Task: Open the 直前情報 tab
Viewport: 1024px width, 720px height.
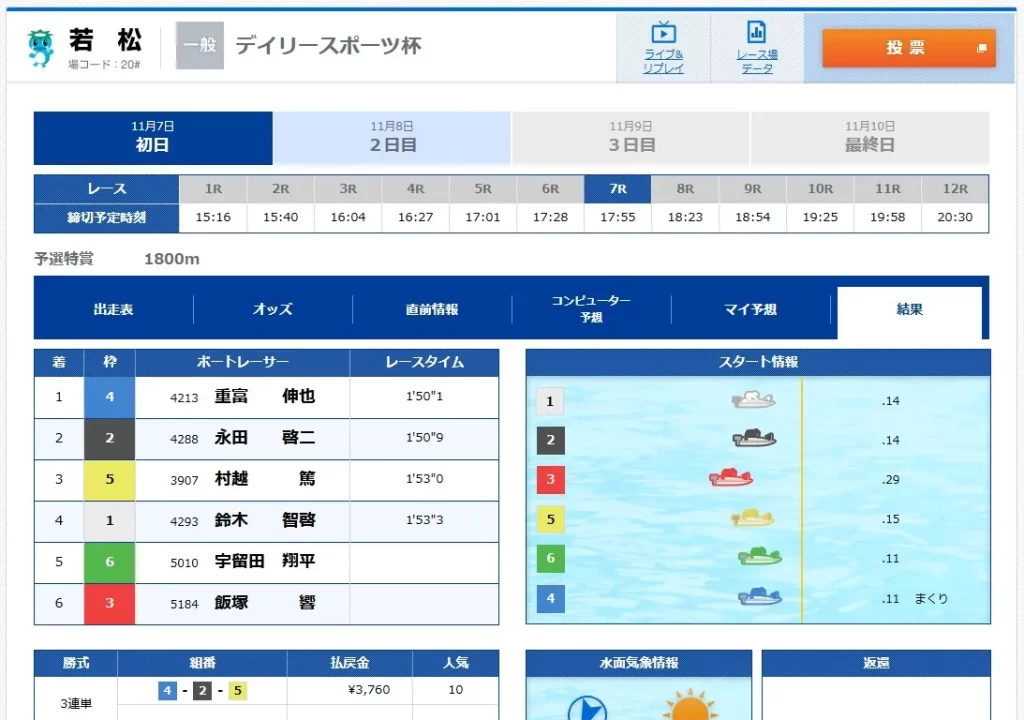Action: (432, 310)
